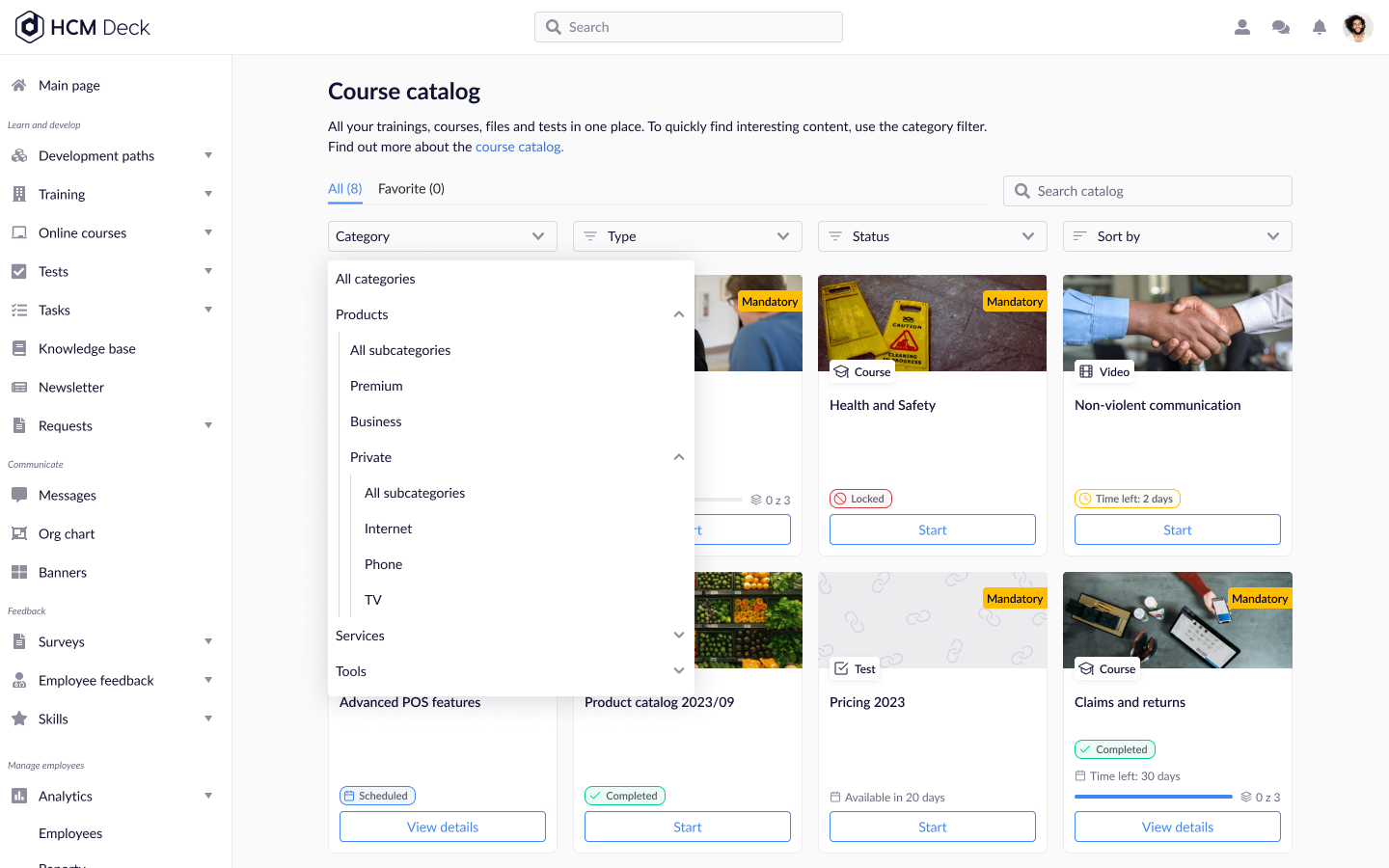Click the Locked status badge
Viewport: 1389px width, 868px height.
click(x=860, y=499)
